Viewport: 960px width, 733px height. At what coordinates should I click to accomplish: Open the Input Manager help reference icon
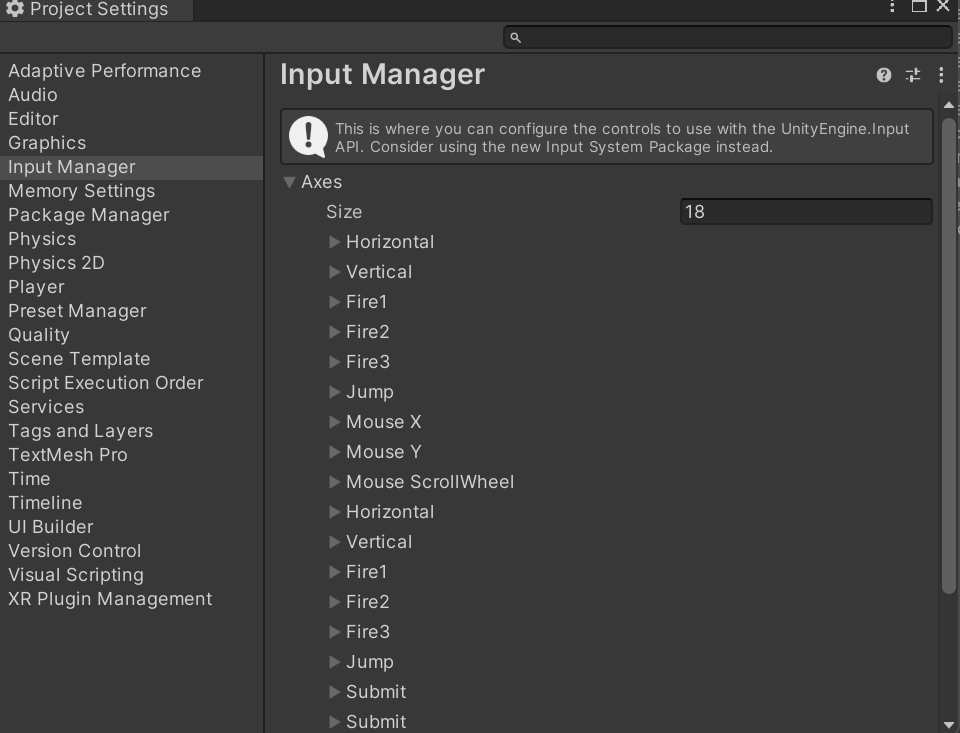(x=884, y=75)
